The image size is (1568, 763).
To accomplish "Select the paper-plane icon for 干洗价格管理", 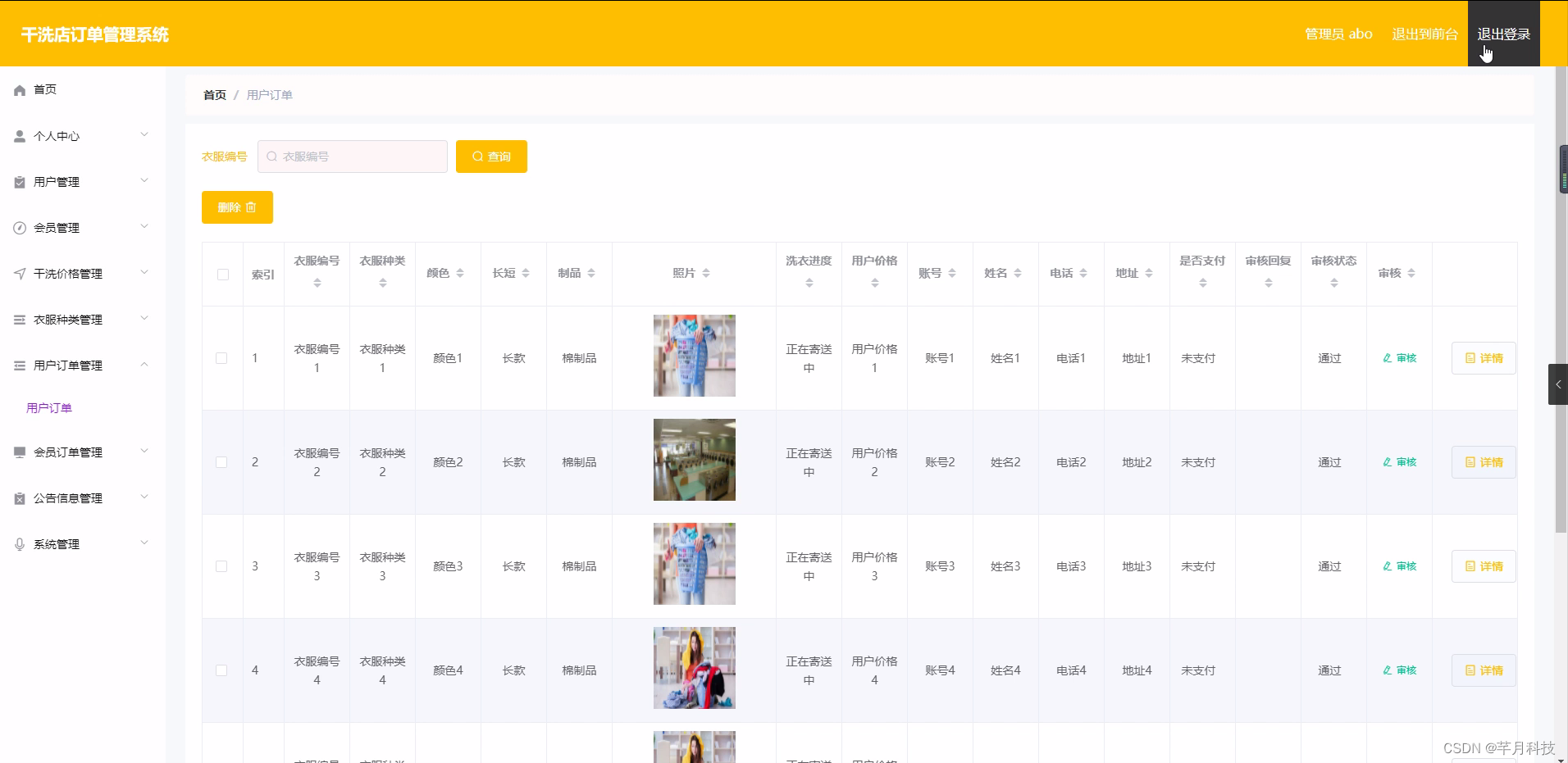I will pyautogui.click(x=19, y=274).
